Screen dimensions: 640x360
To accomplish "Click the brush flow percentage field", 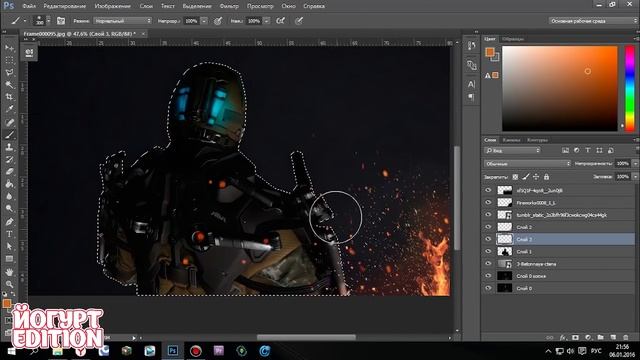I will tap(253, 21).
